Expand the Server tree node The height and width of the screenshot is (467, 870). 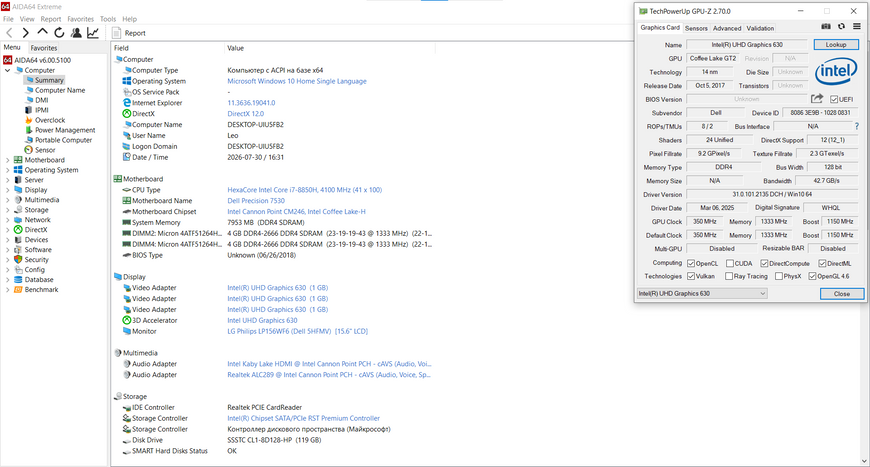pos(7,180)
